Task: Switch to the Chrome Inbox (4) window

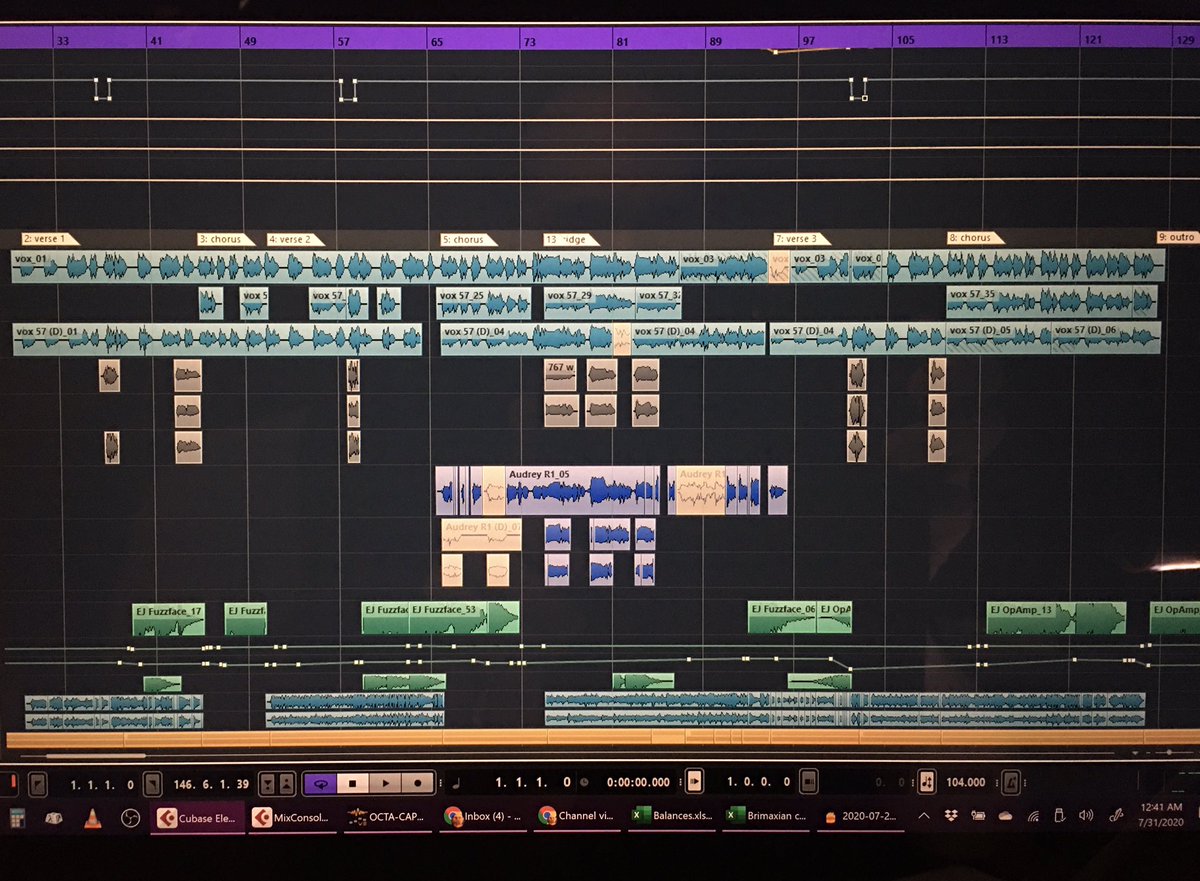Action: coord(483,817)
